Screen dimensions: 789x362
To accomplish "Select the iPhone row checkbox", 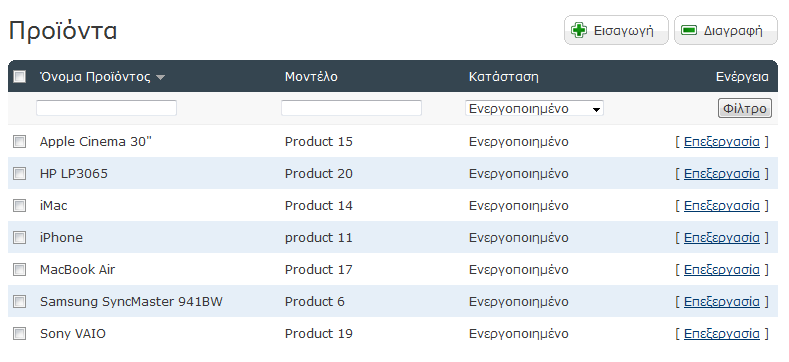I will [20, 238].
